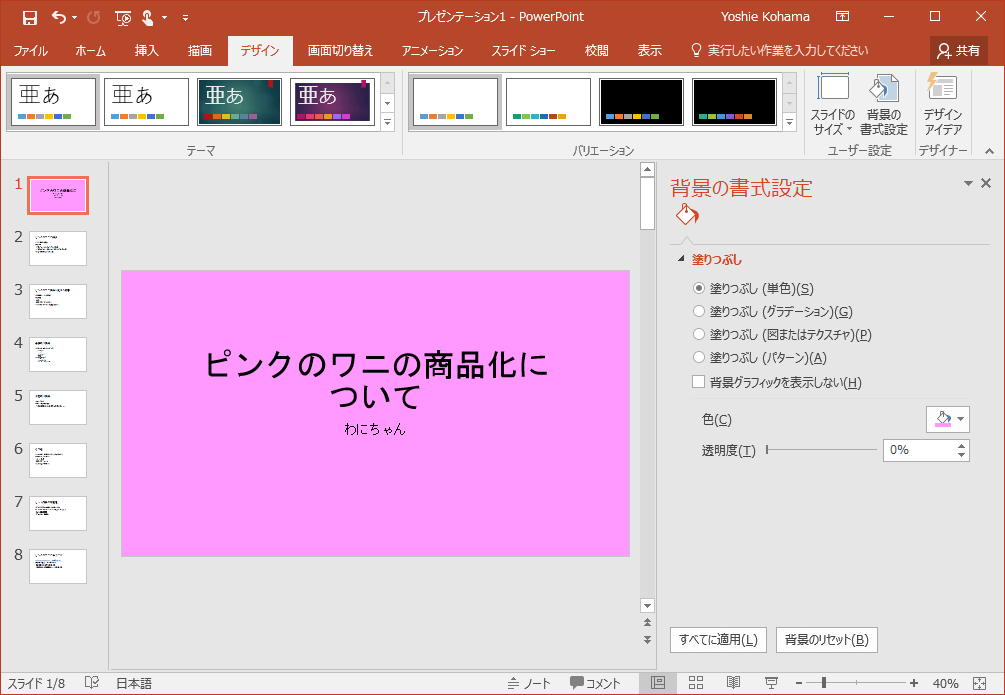
Task: Open Design Ideas (デザイン アイデア) icon
Action: [x=942, y=104]
